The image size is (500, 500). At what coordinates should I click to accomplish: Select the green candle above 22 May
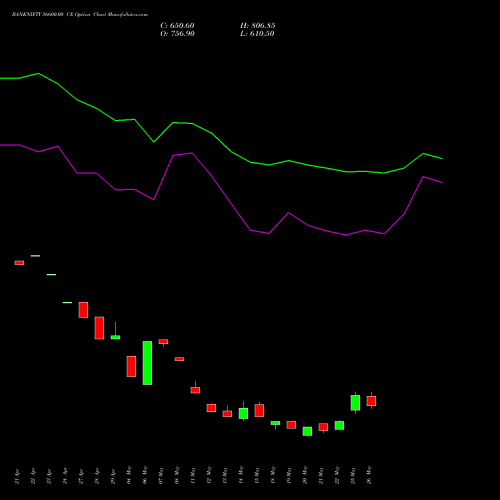[339, 425]
